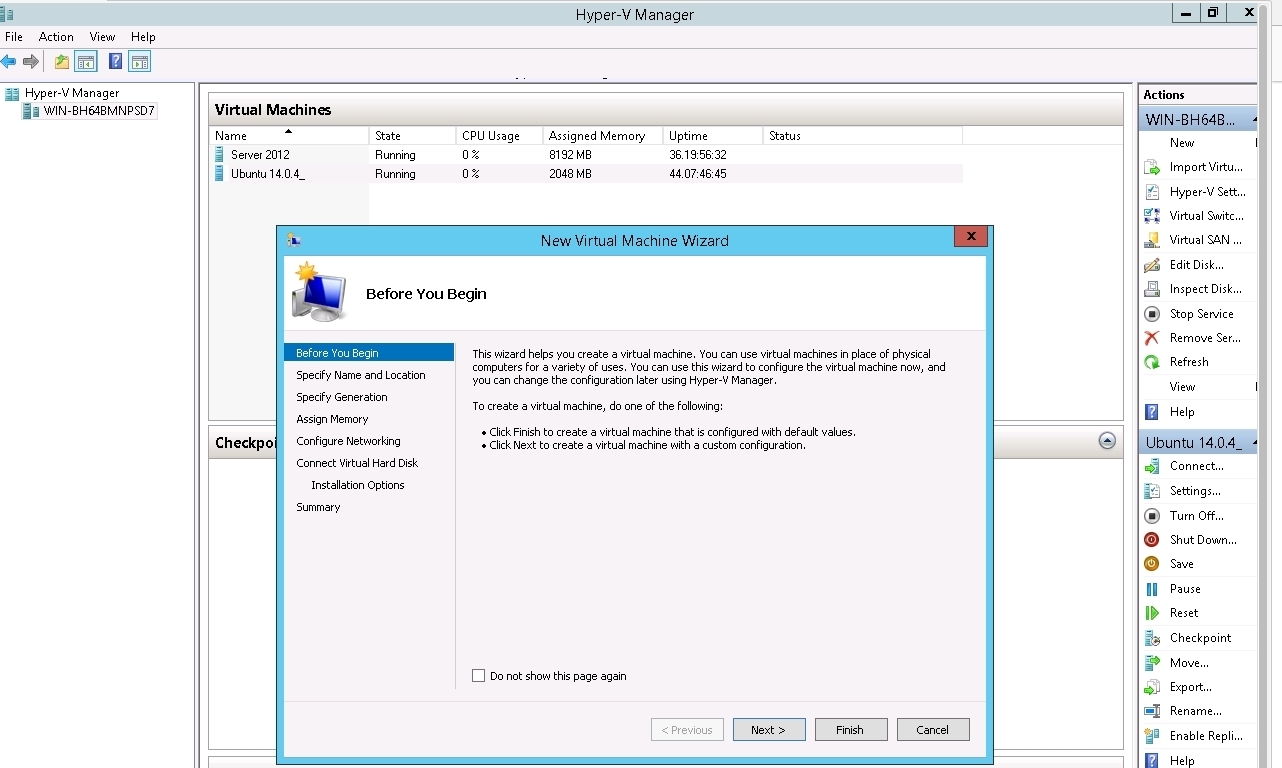Screen dimensions: 1282x768
Task: Click the Import Virtual Machine action icon
Action: [1152, 167]
